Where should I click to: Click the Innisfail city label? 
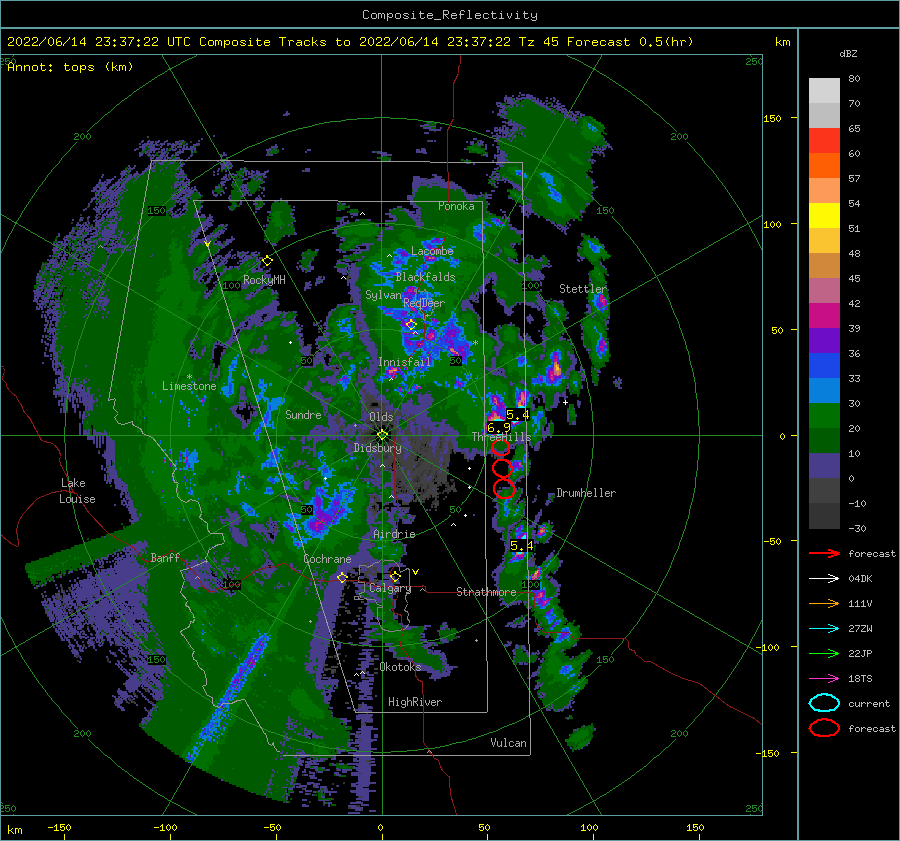tap(405, 362)
